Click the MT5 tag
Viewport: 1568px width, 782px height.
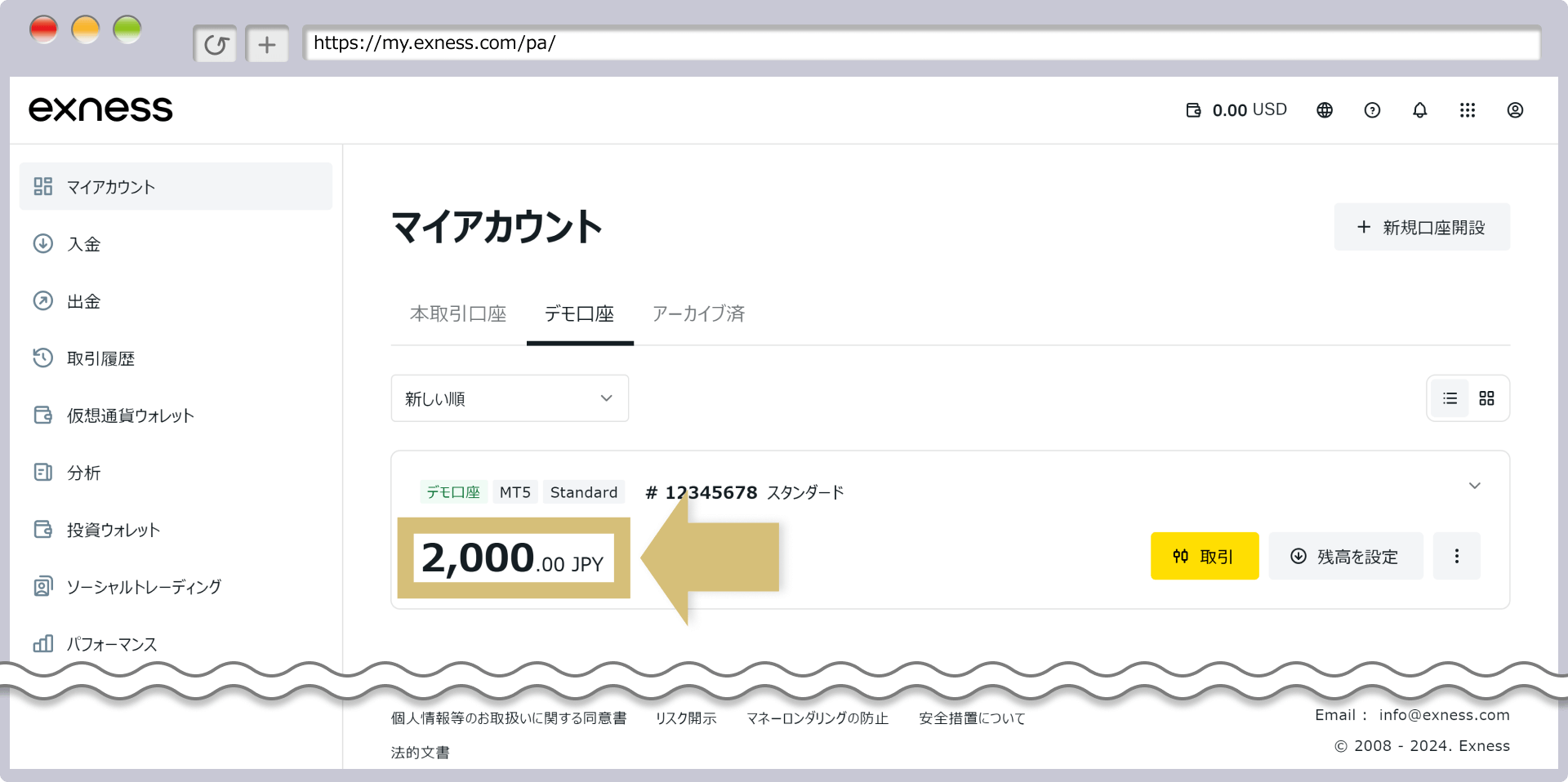tap(515, 492)
